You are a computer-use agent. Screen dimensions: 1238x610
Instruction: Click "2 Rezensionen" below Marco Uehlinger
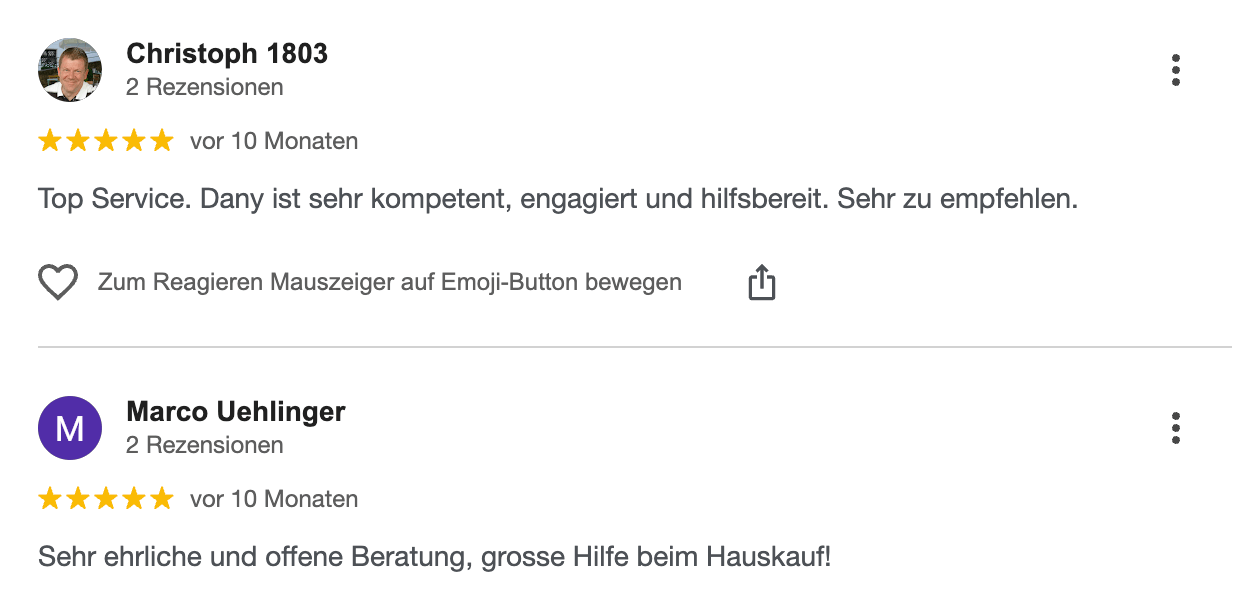pyautogui.click(x=205, y=445)
